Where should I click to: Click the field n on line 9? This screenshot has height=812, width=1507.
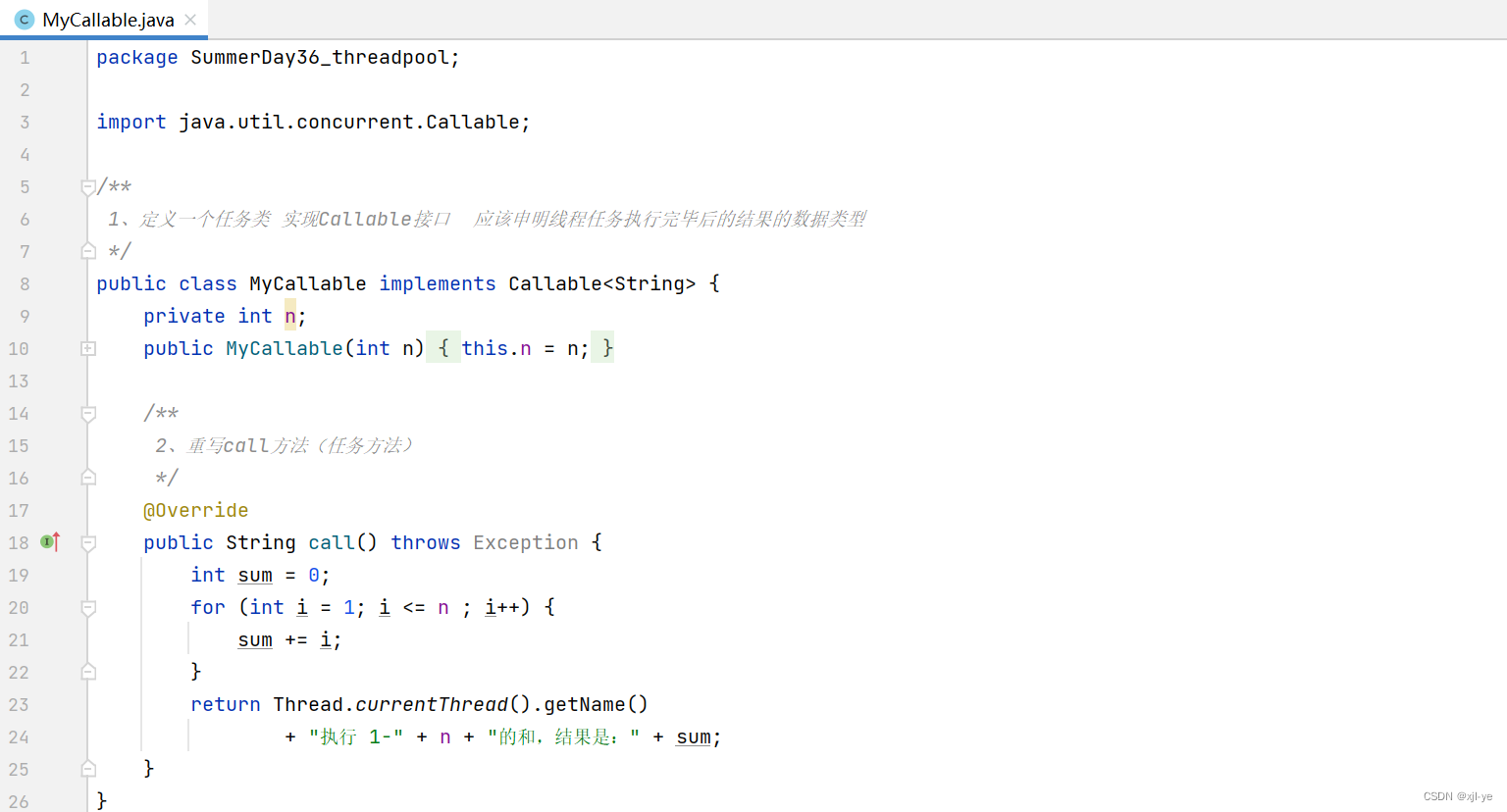(290, 317)
